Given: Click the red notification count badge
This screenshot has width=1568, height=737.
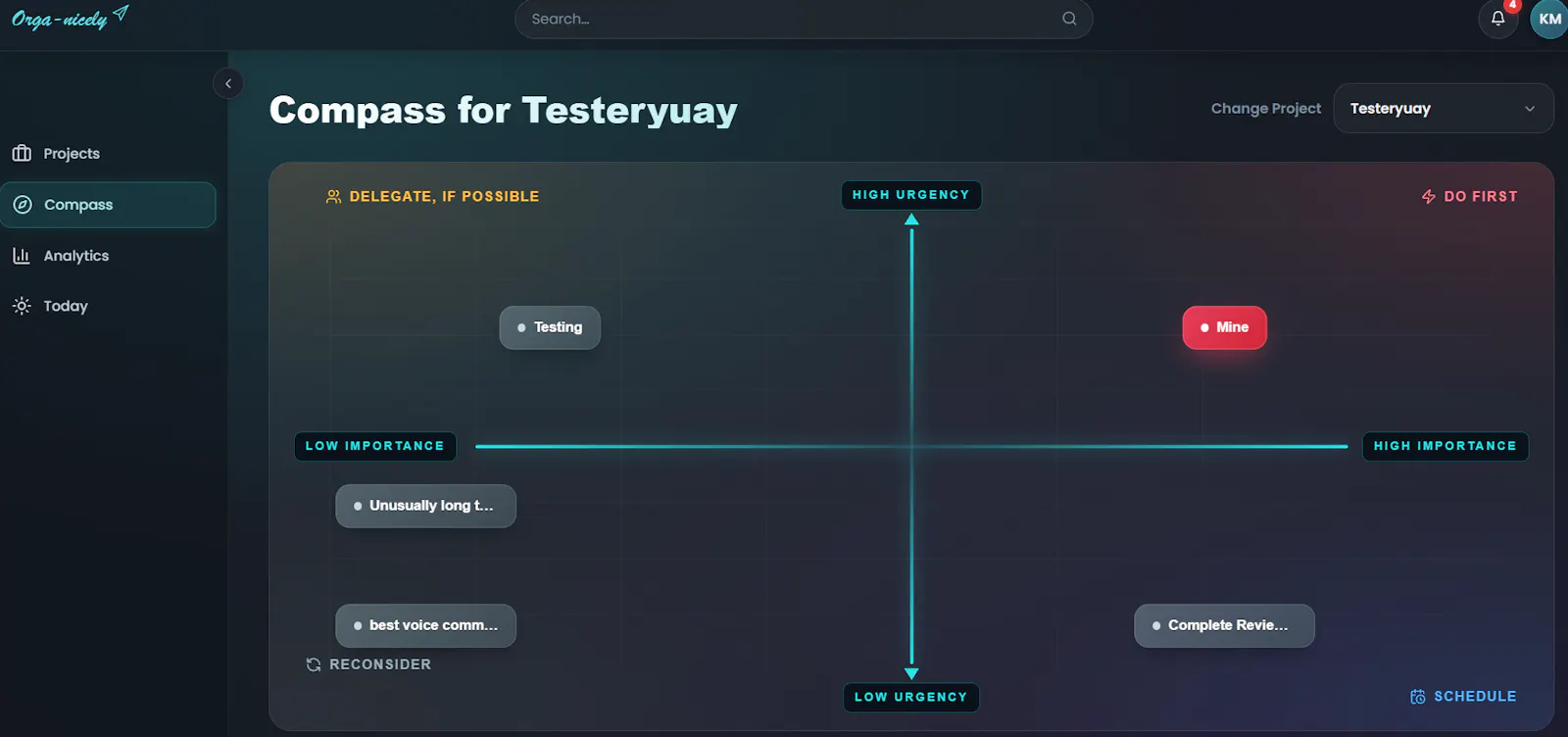Looking at the screenshot, I should pos(1512,5).
